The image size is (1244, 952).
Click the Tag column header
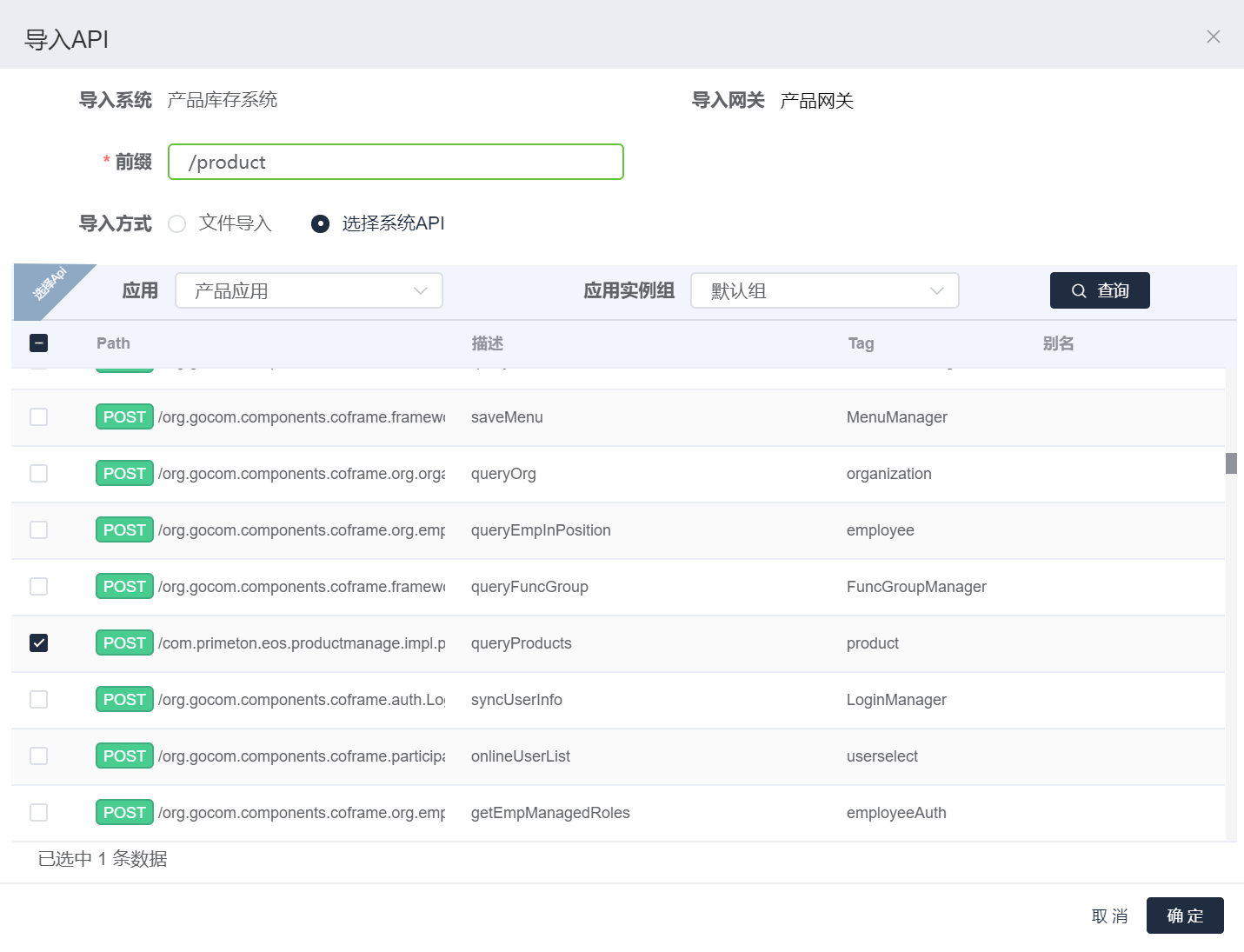tap(861, 343)
